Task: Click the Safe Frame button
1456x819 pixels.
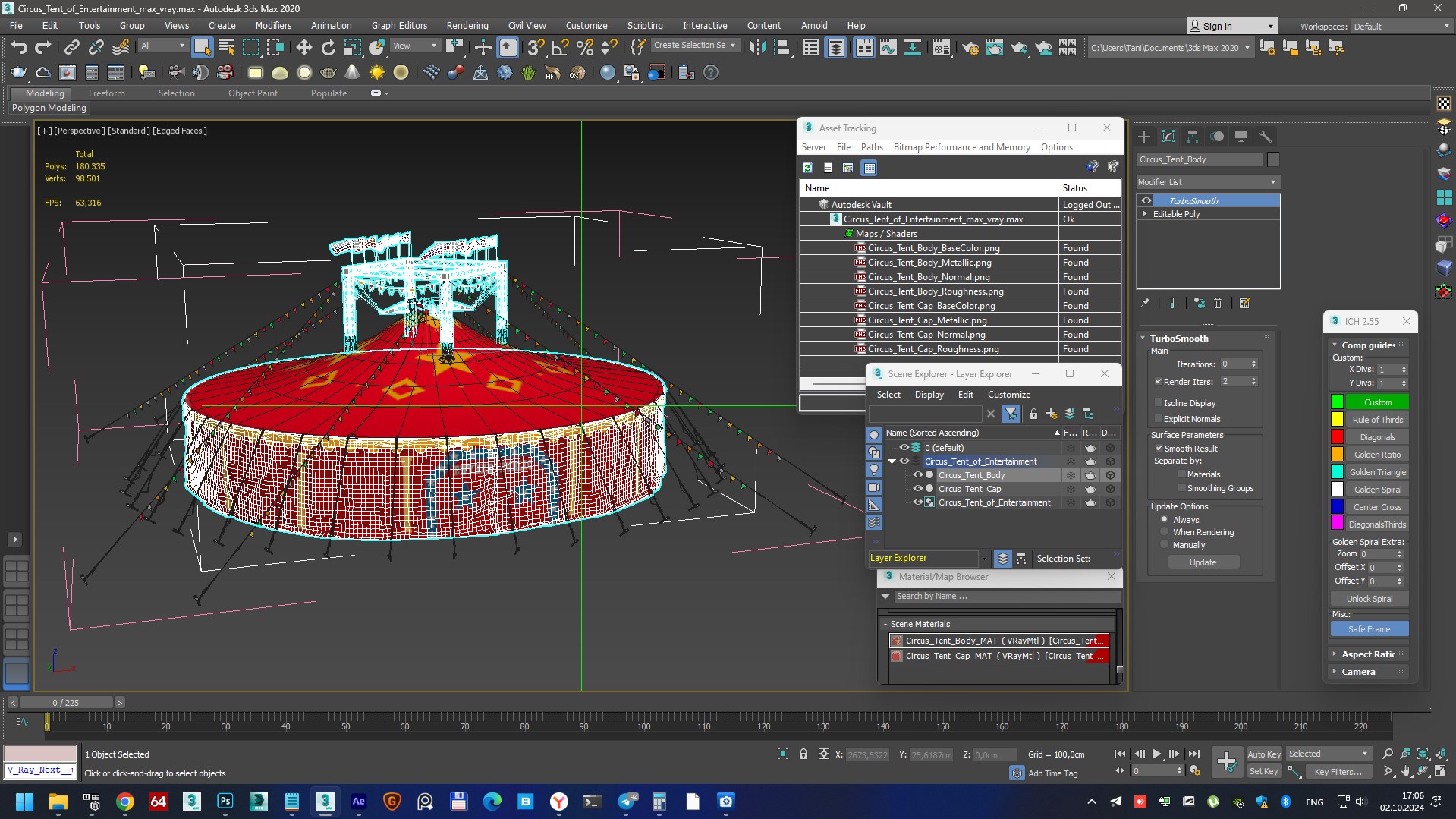Action: (x=1369, y=629)
